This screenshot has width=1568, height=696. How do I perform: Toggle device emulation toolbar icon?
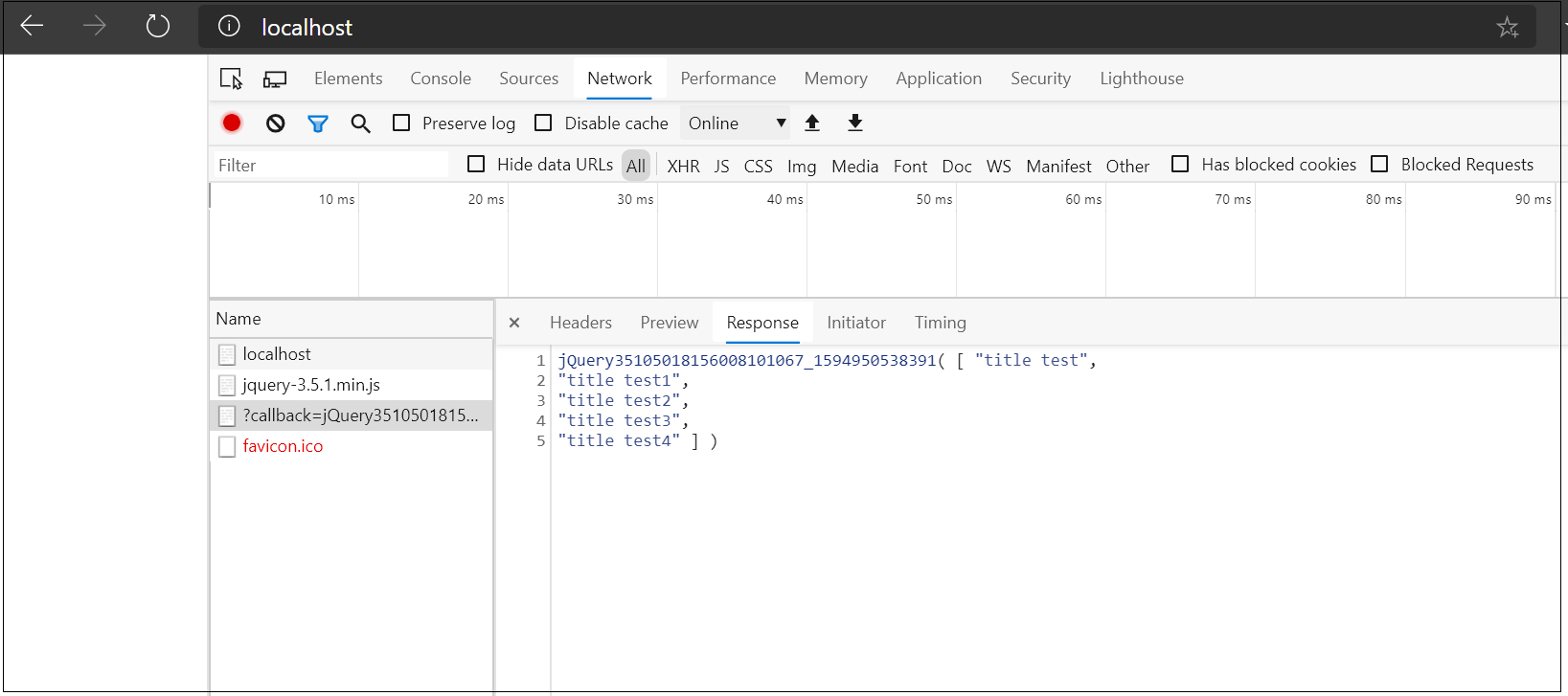click(x=275, y=79)
